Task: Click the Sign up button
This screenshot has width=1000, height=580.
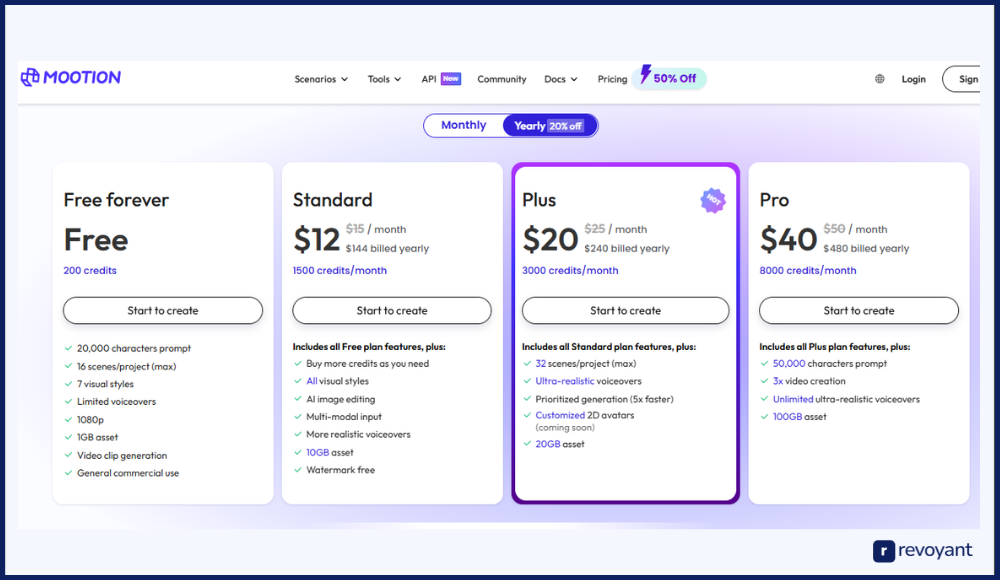Action: tap(962, 79)
